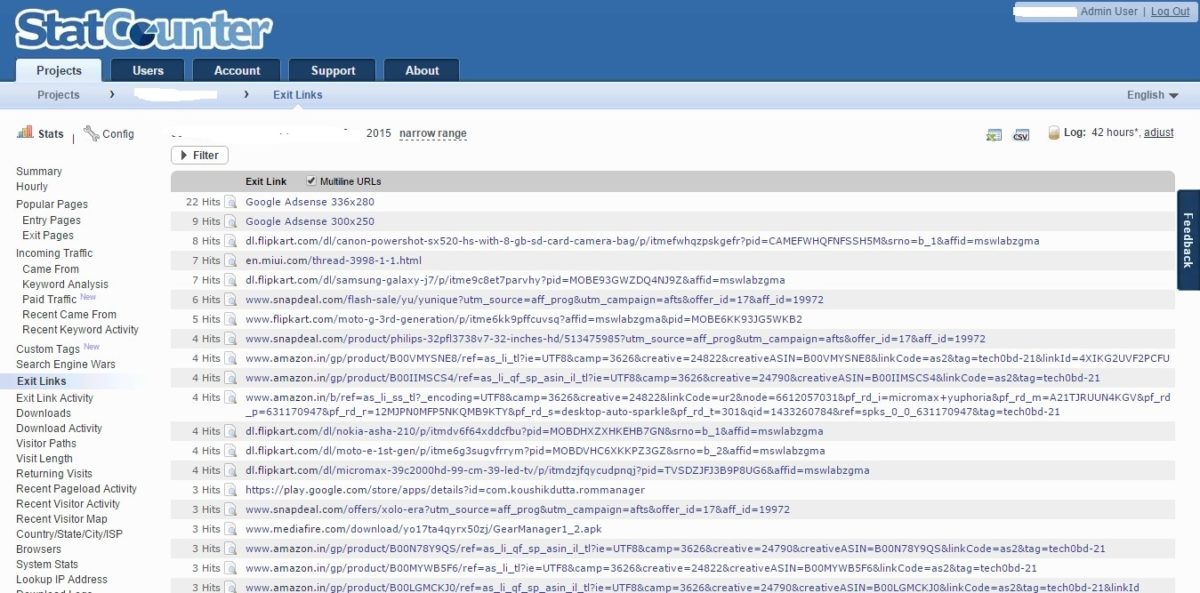The image size is (1200, 593).
Task: Open Downloads report in sidebar
Action: (x=44, y=413)
